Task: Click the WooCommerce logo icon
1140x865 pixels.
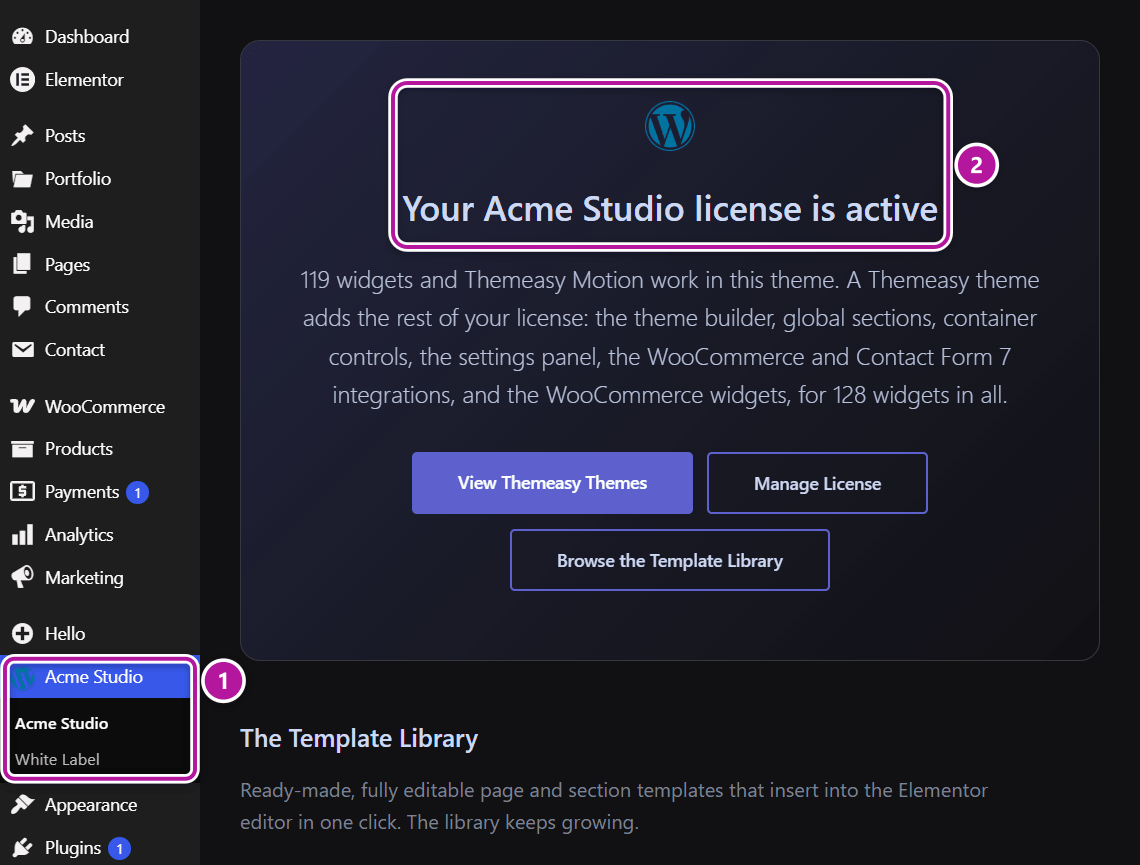Action: click(x=23, y=406)
